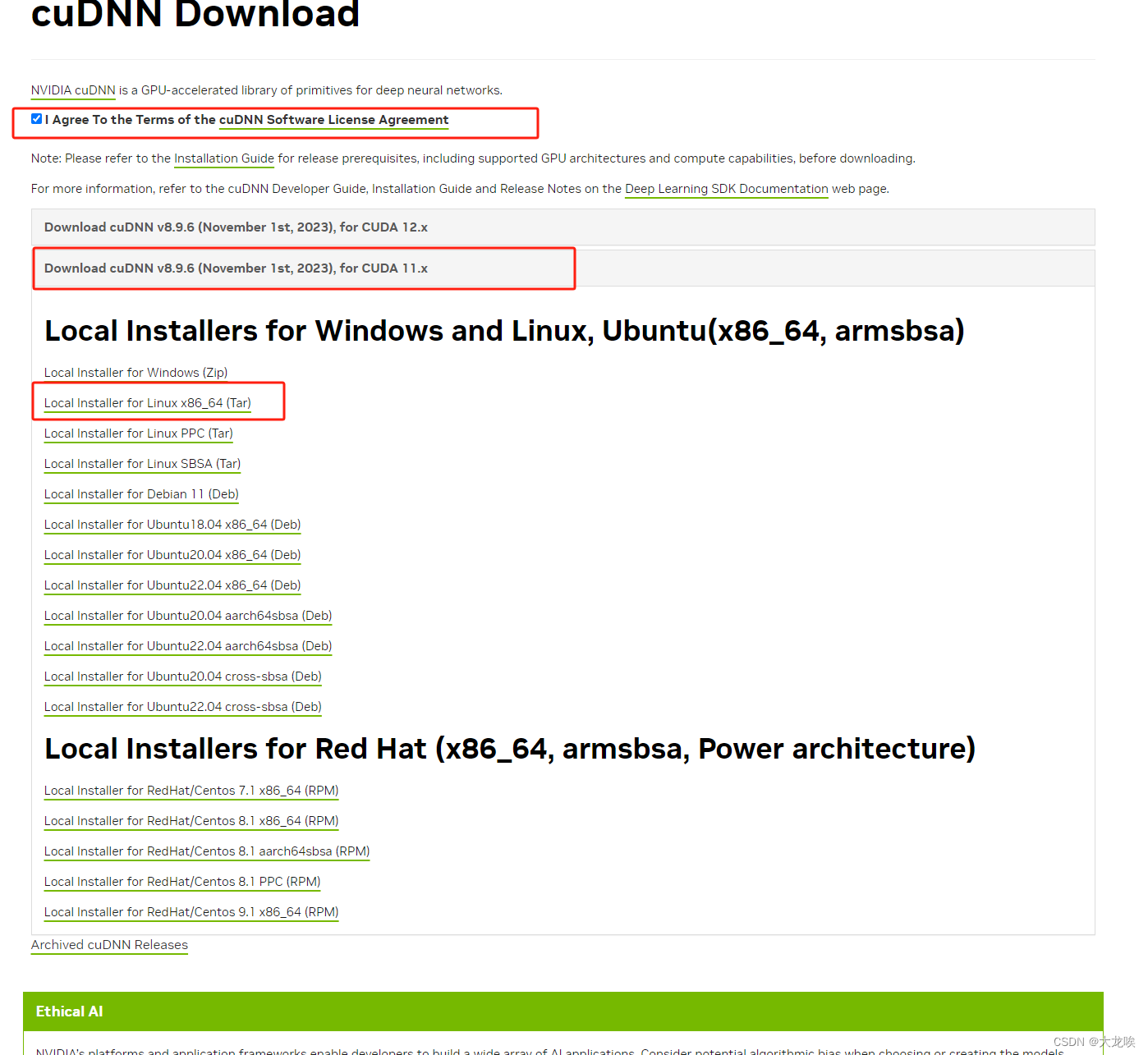Download Local Installer for Windows (Zip)

click(136, 373)
